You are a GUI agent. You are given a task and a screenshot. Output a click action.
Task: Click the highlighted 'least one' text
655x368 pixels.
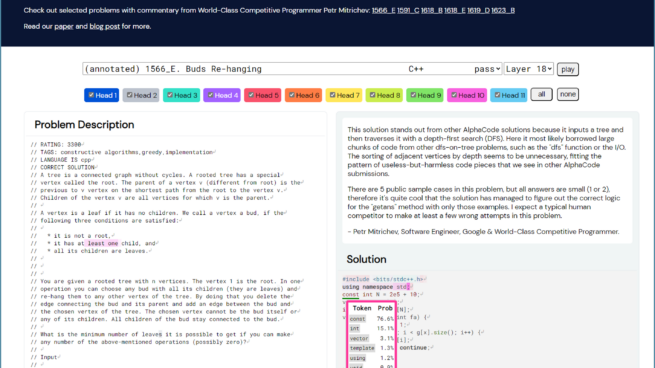point(103,243)
